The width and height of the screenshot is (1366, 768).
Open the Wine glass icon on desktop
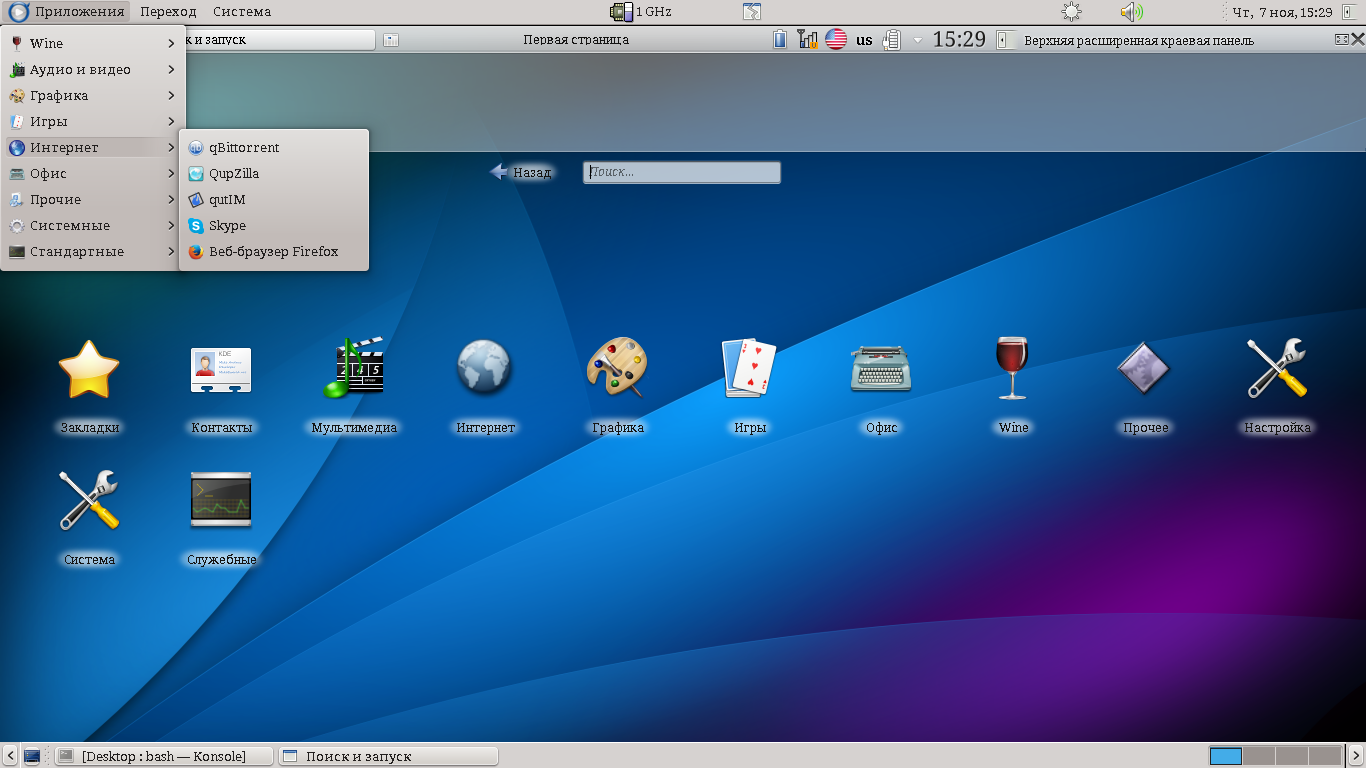point(1013,368)
